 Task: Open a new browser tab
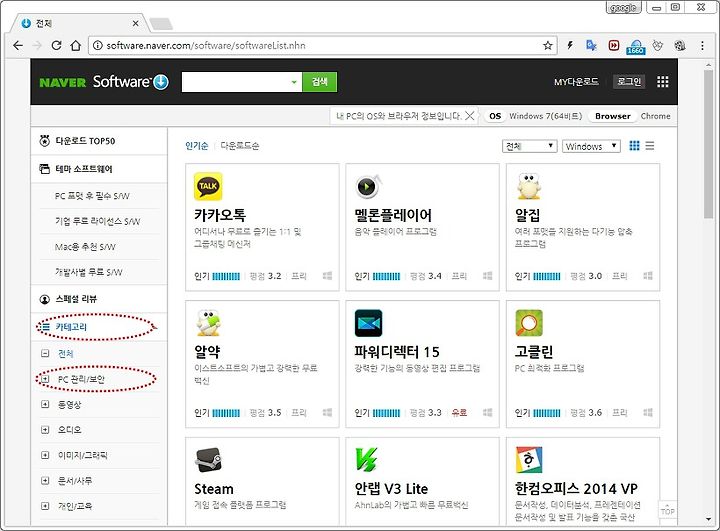tap(161, 23)
